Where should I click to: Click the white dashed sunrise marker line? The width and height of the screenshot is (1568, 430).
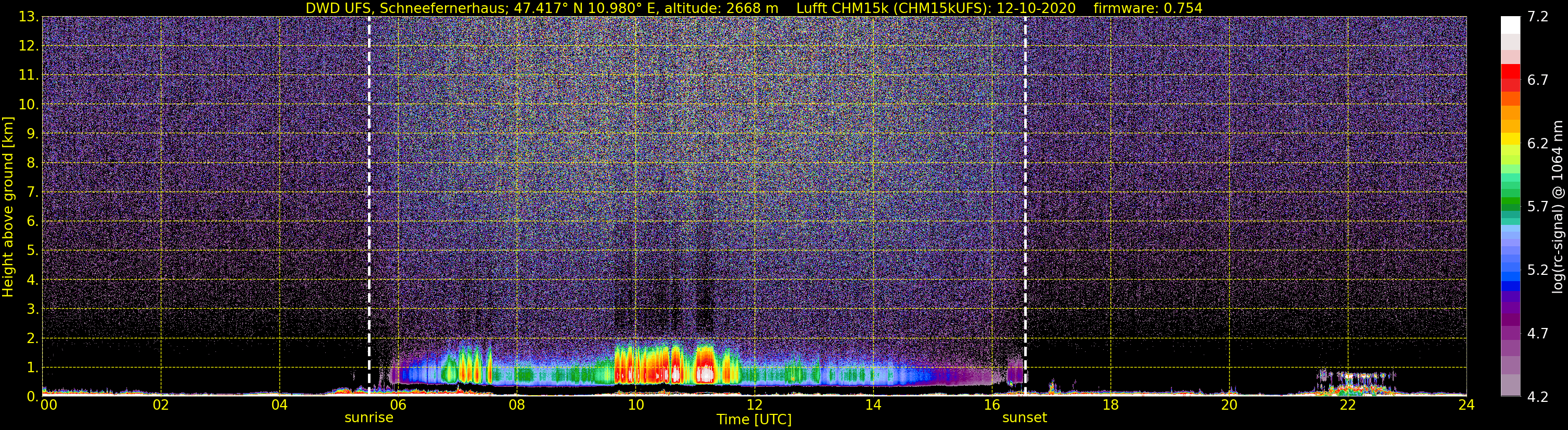(369, 206)
